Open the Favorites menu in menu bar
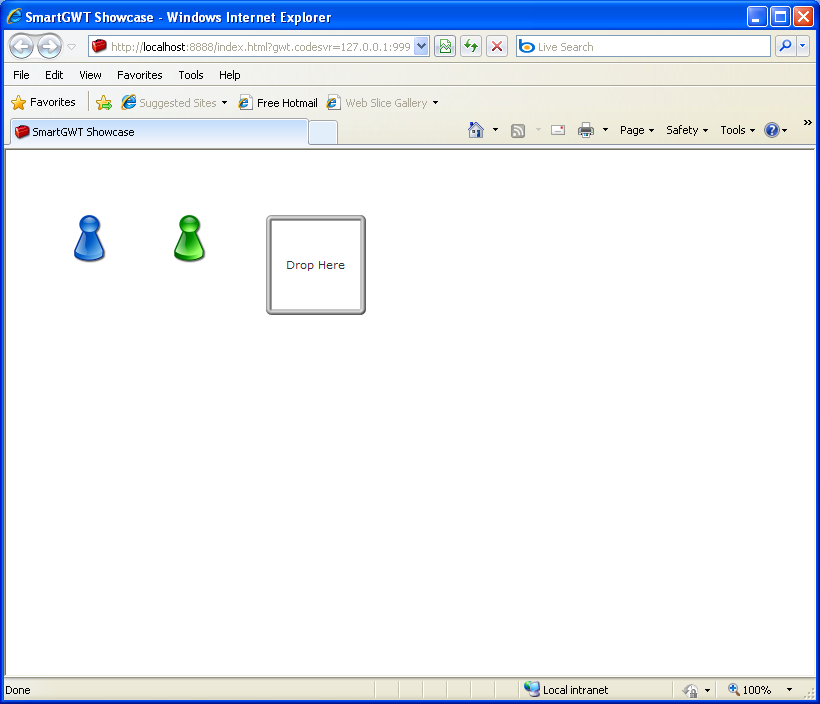 (140, 75)
